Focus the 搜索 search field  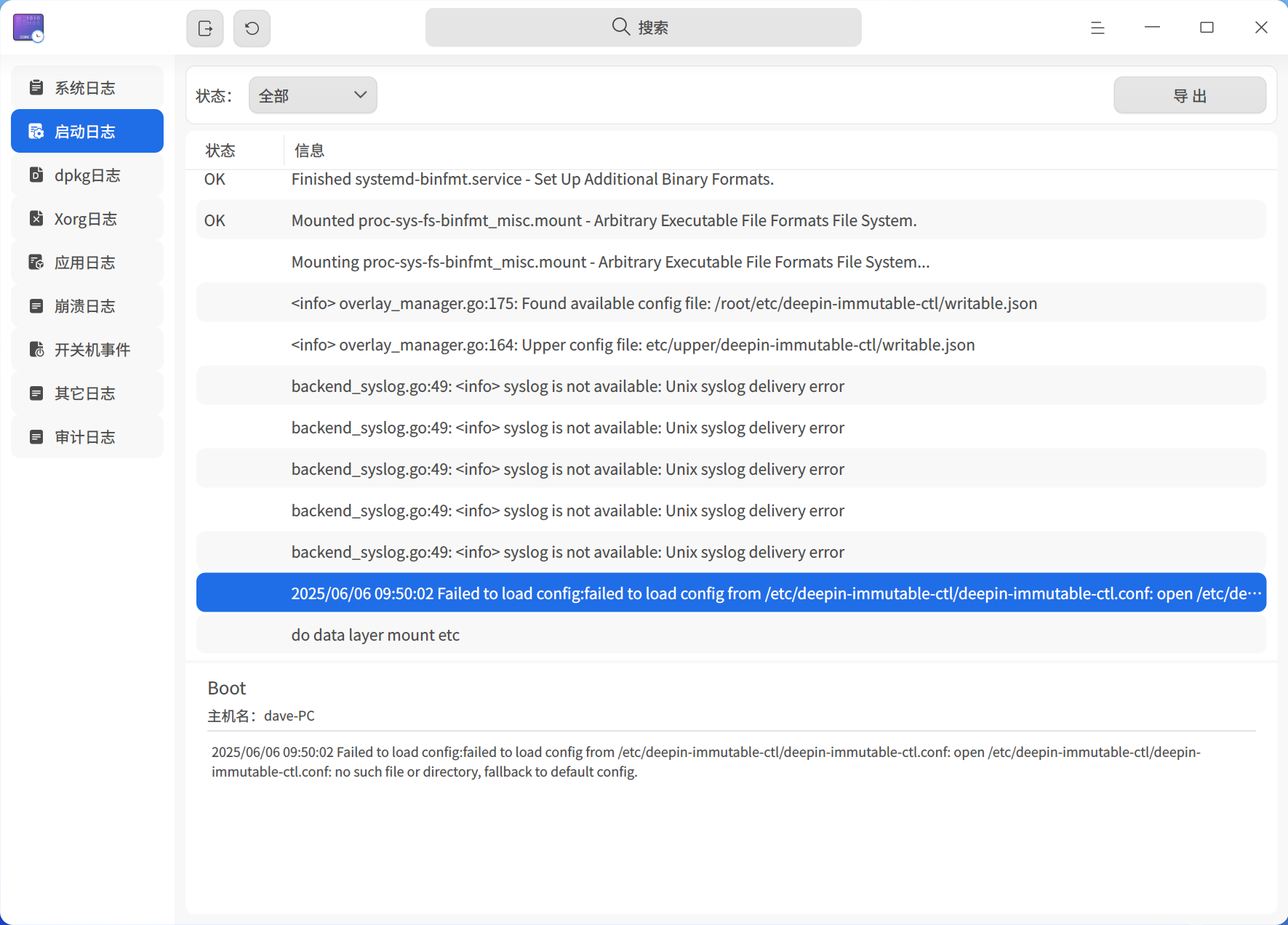(x=644, y=28)
